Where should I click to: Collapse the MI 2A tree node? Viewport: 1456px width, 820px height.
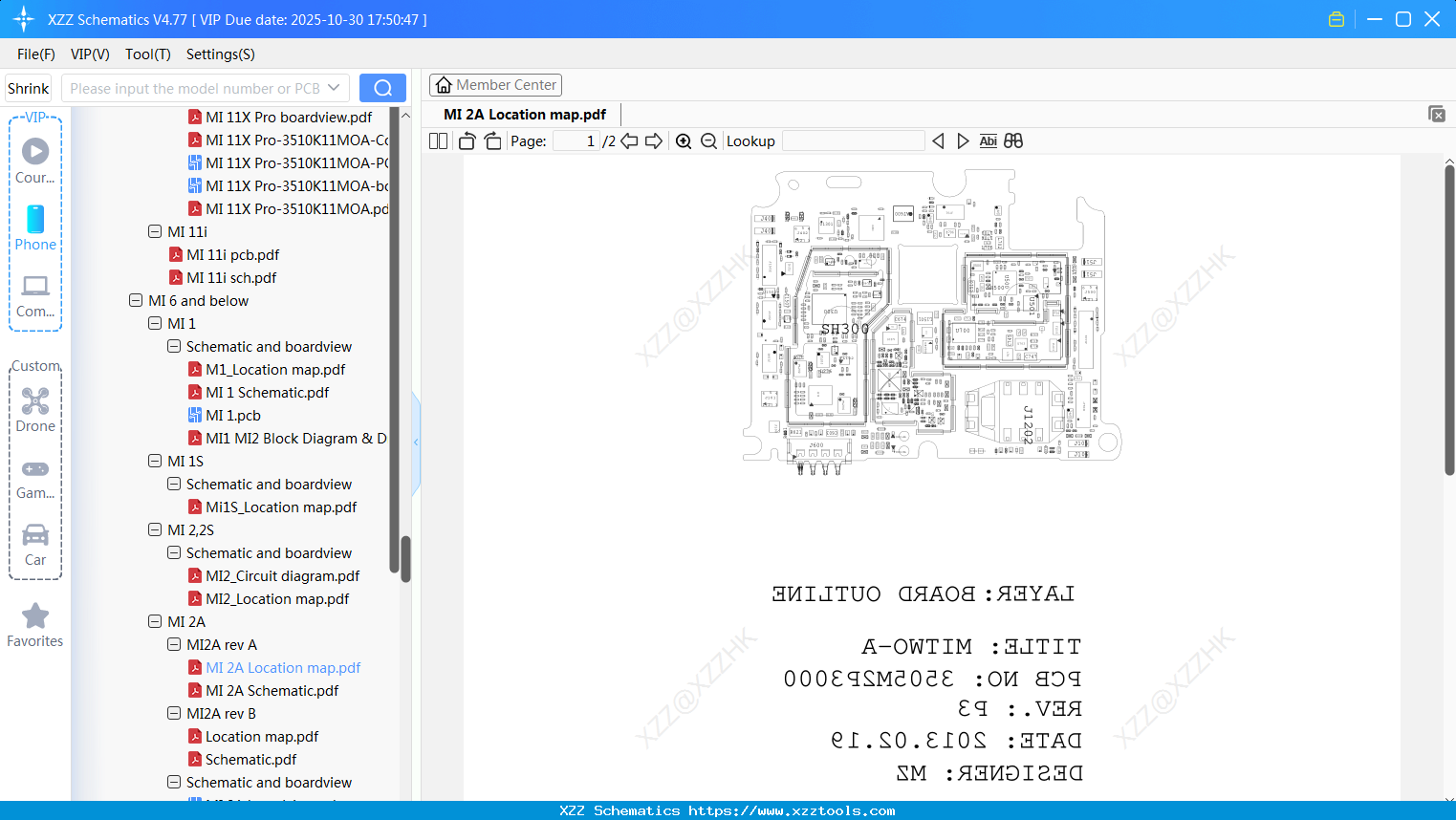click(x=155, y=621)
